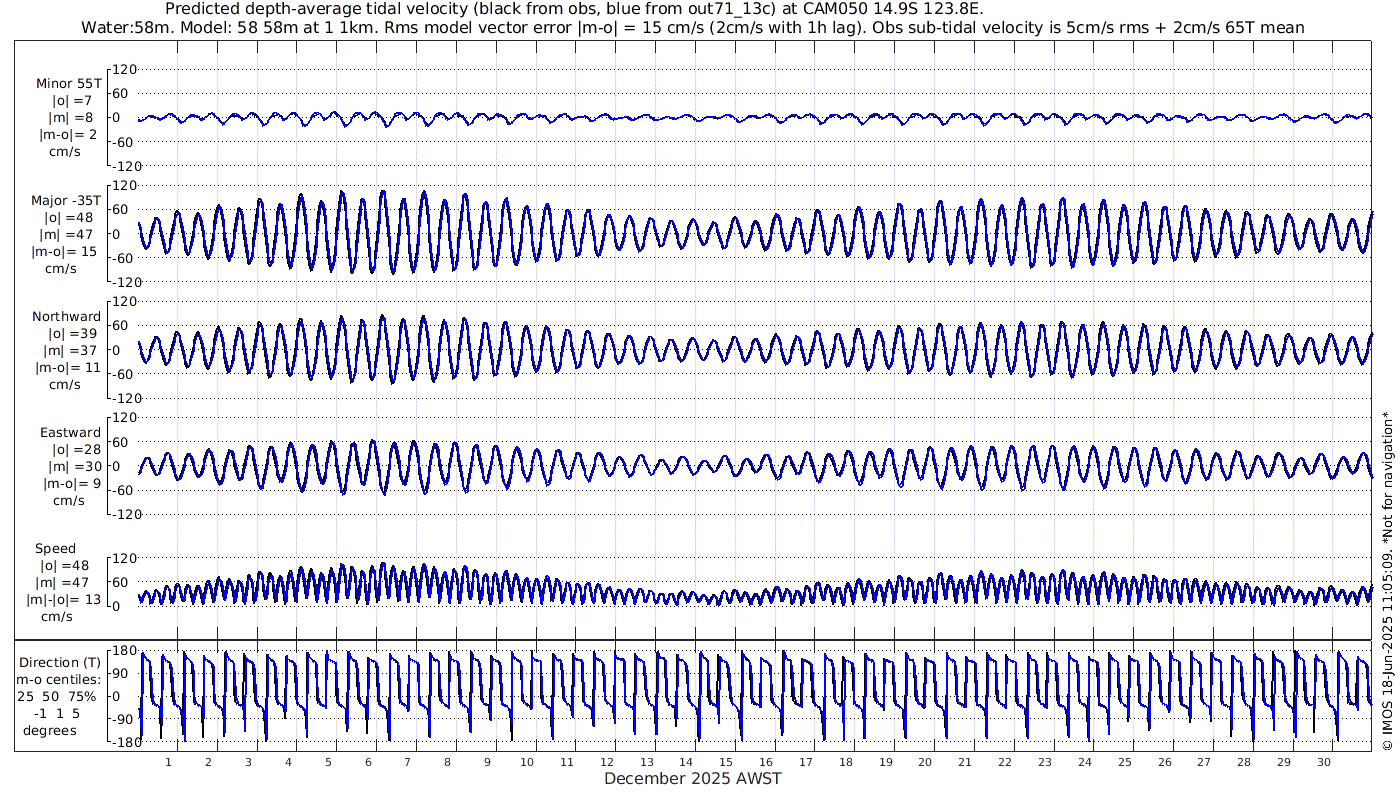Click the "25 50 75%" centile header
This screenshot has width=1400, height=800.
(x=56, y=696)
